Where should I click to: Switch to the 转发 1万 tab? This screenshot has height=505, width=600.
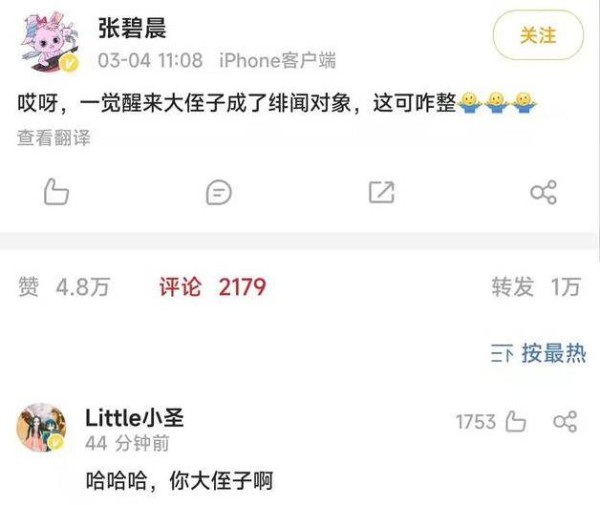[x=536, y=287]
